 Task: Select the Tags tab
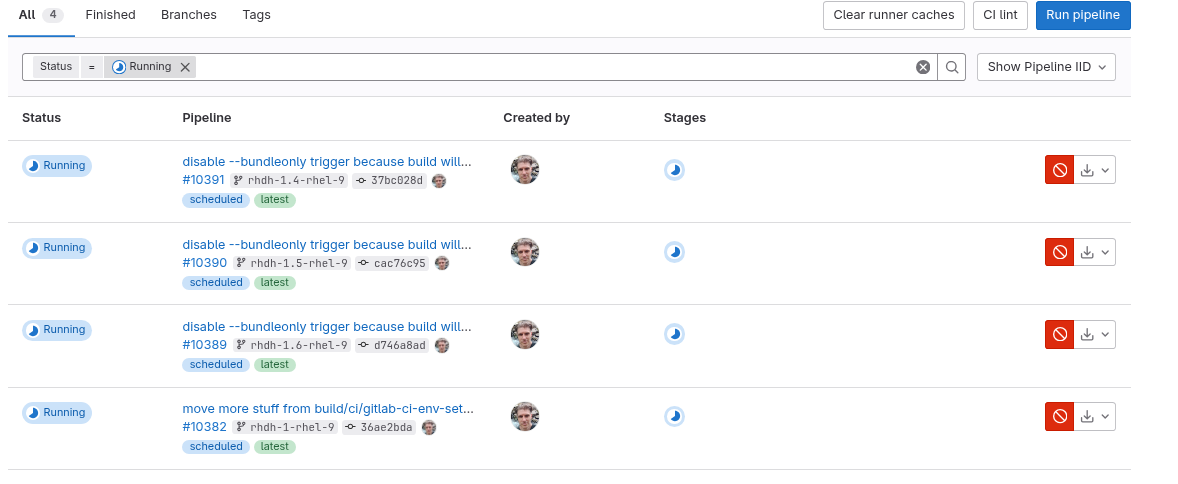(x=256, y=15)
